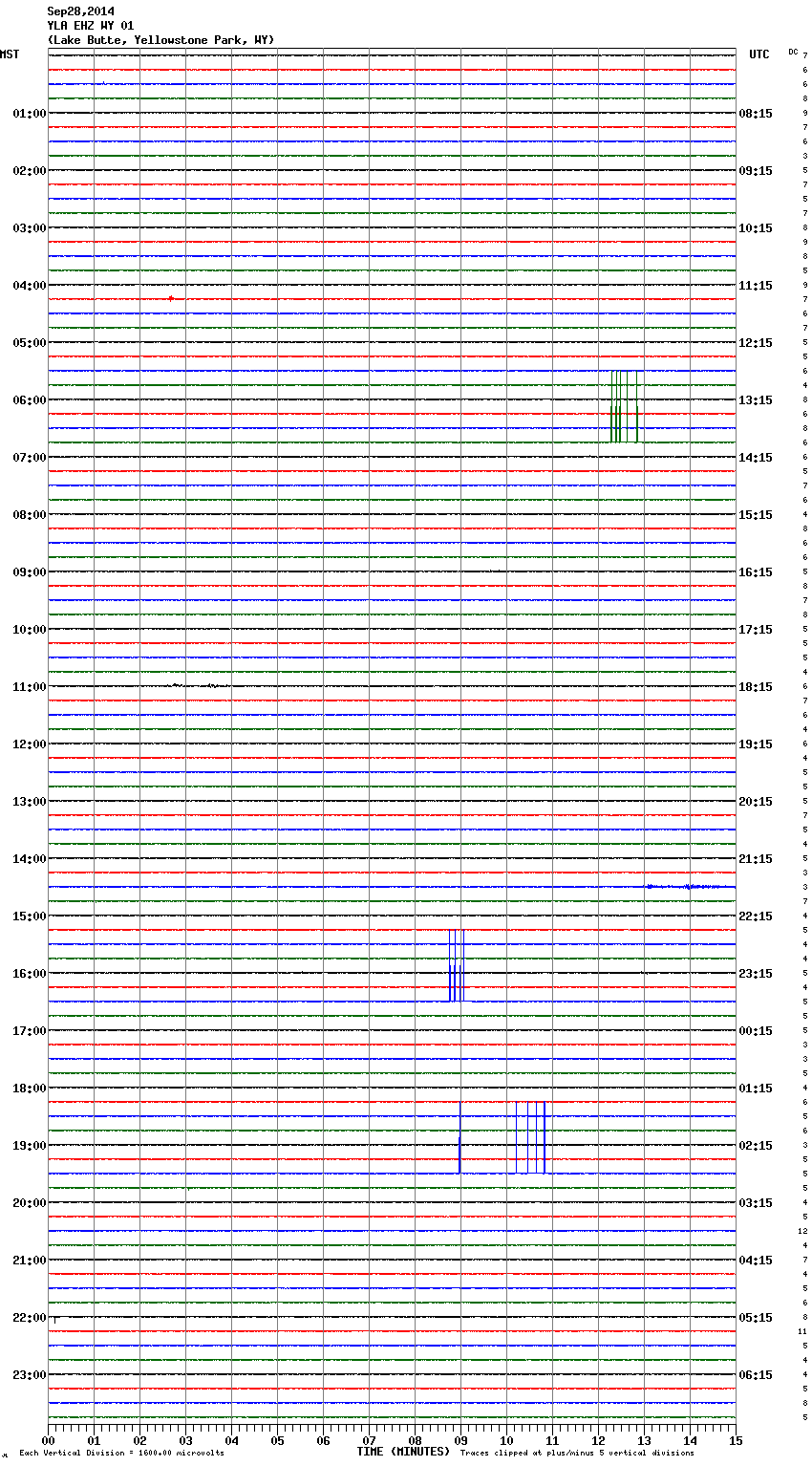
Task: Click the DC column header
Action: pos(793,52)
